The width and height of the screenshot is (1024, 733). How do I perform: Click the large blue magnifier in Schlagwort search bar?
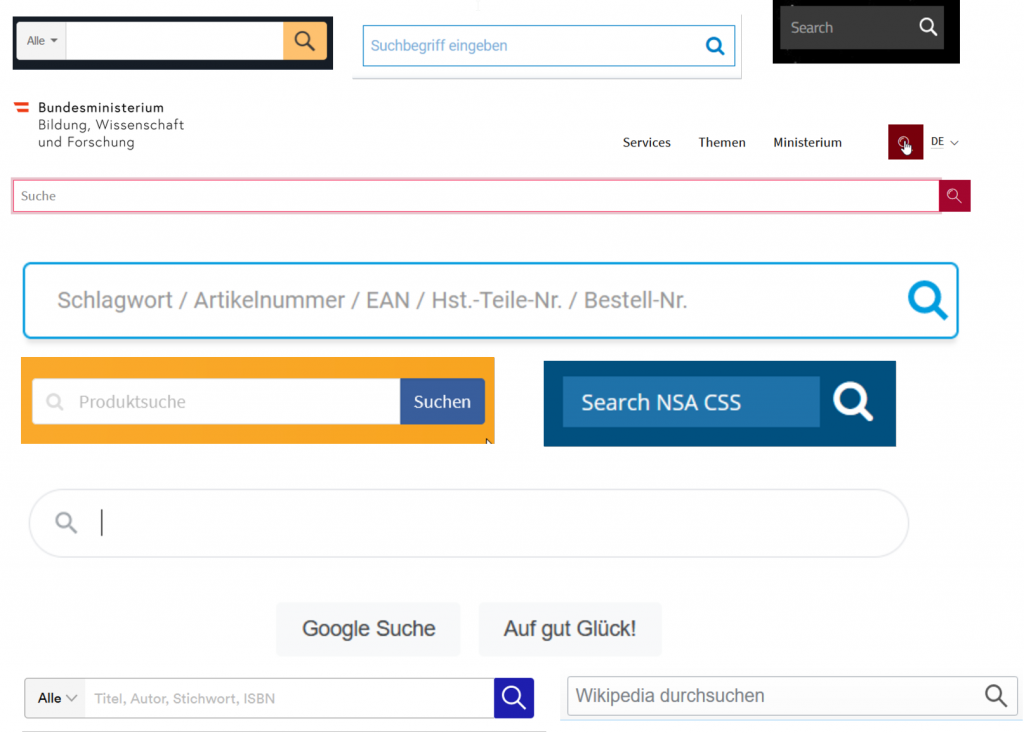(x=926, y=300)
